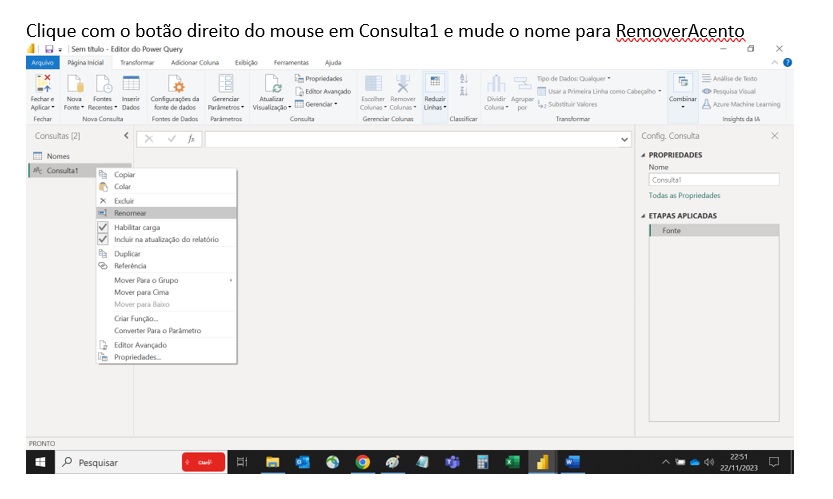
Task: Open the Arquivo tab
Action: (x=42, y=63)
